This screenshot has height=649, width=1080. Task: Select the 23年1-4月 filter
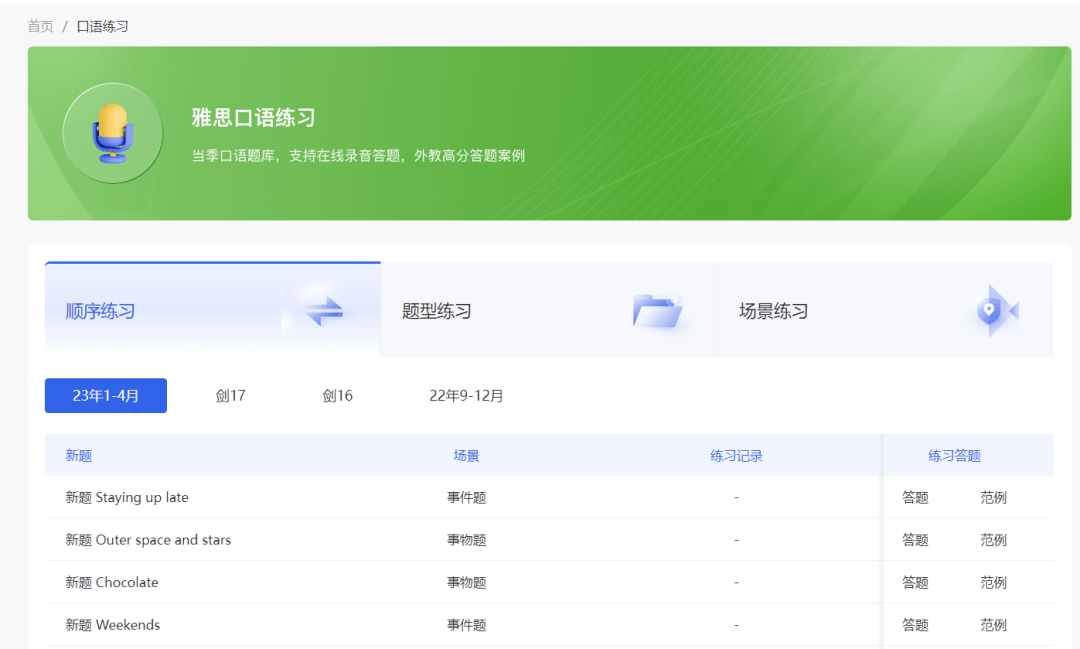coord(106,395)
